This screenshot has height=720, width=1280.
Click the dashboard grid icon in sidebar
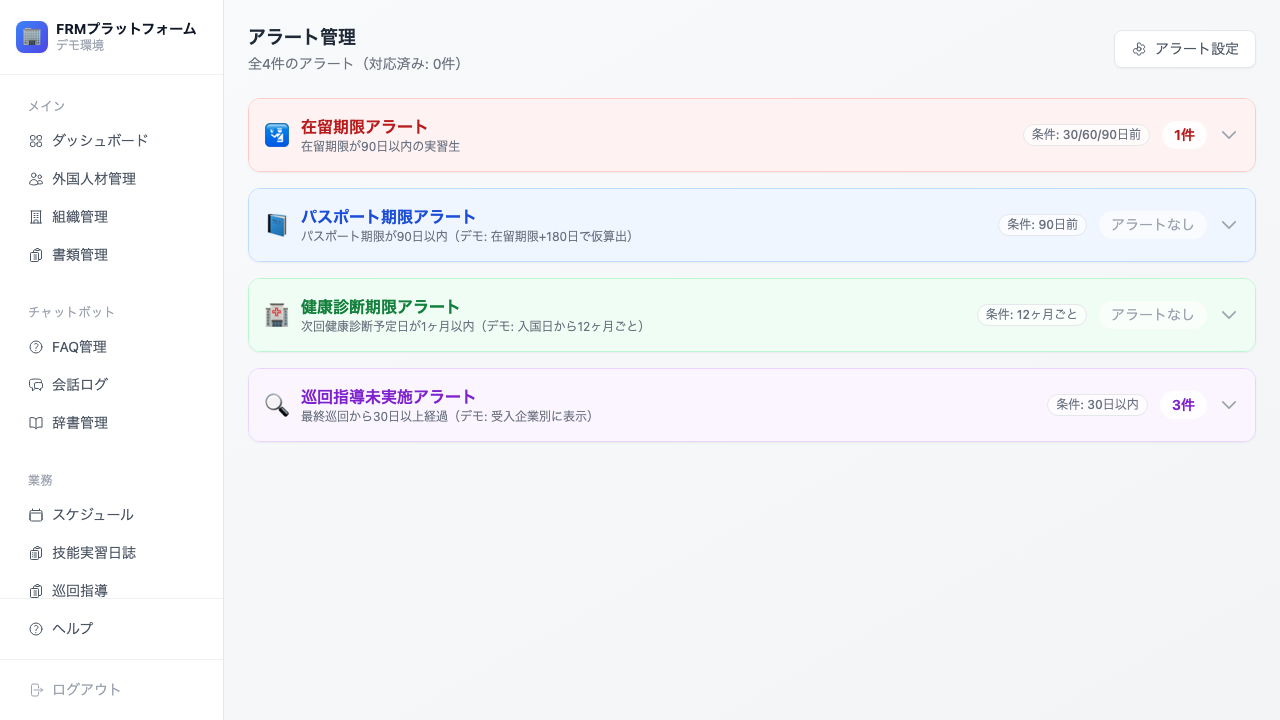pyautogui.click(x=36, y=141)
